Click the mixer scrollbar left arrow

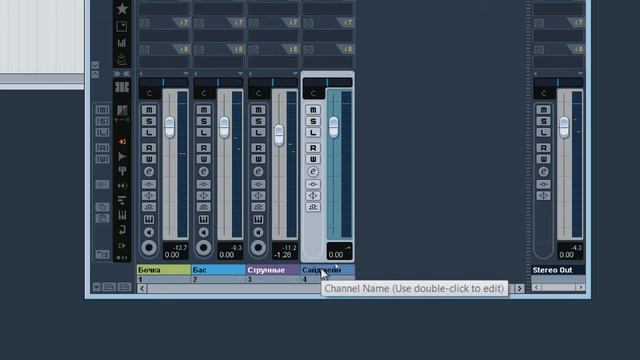(142, 289)
